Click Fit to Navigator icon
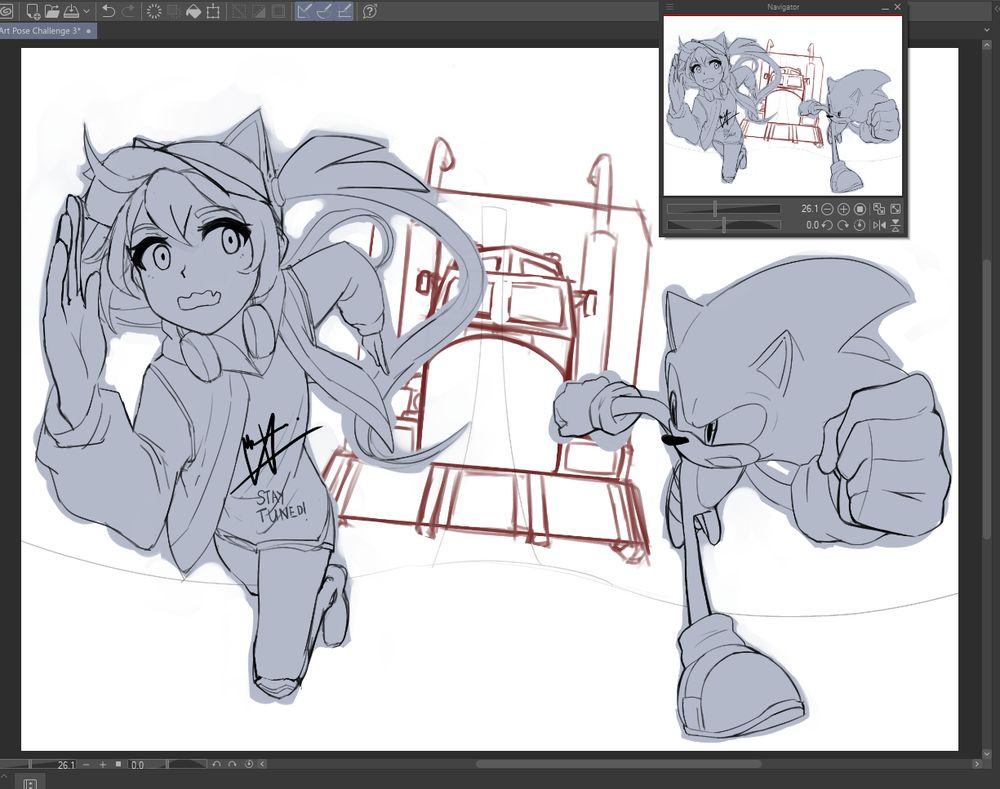Image resolution: width=1000 pixels, height=789 pixels. (879, 209)
